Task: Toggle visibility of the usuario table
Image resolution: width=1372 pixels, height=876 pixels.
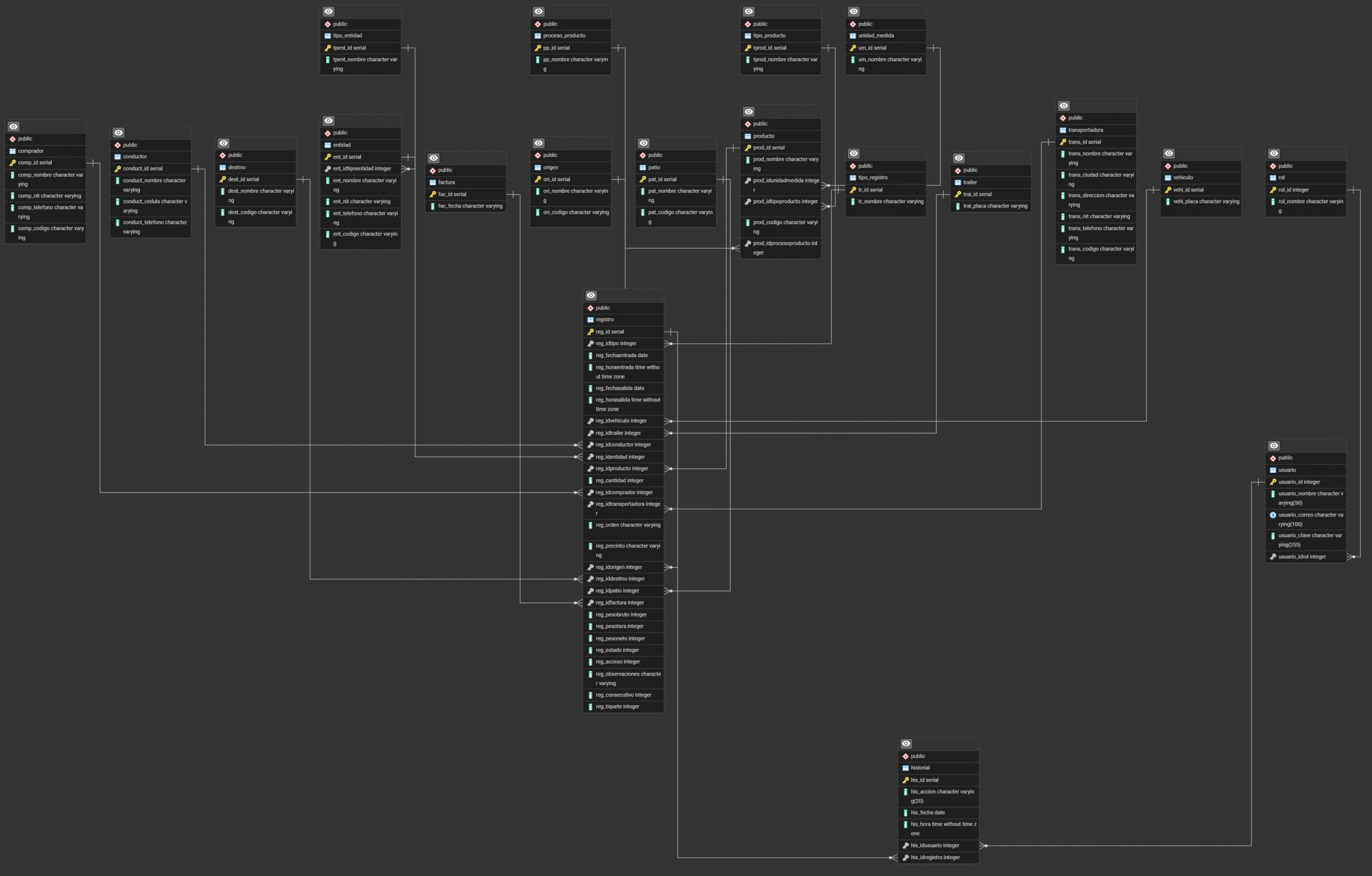Action: (1274, 445)
